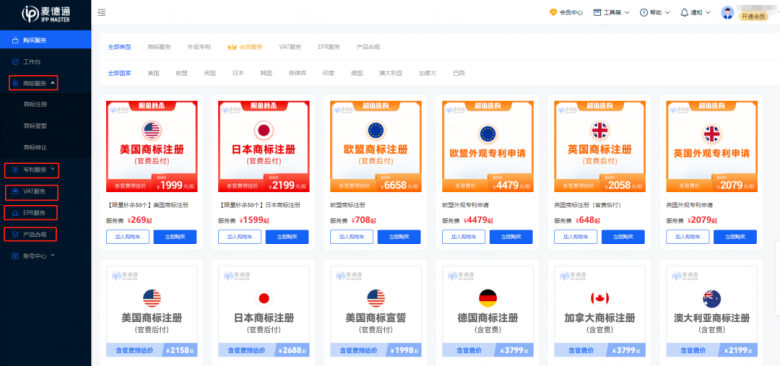Filter by country 韩国
780x366 pixels.
tap(266, 73)
